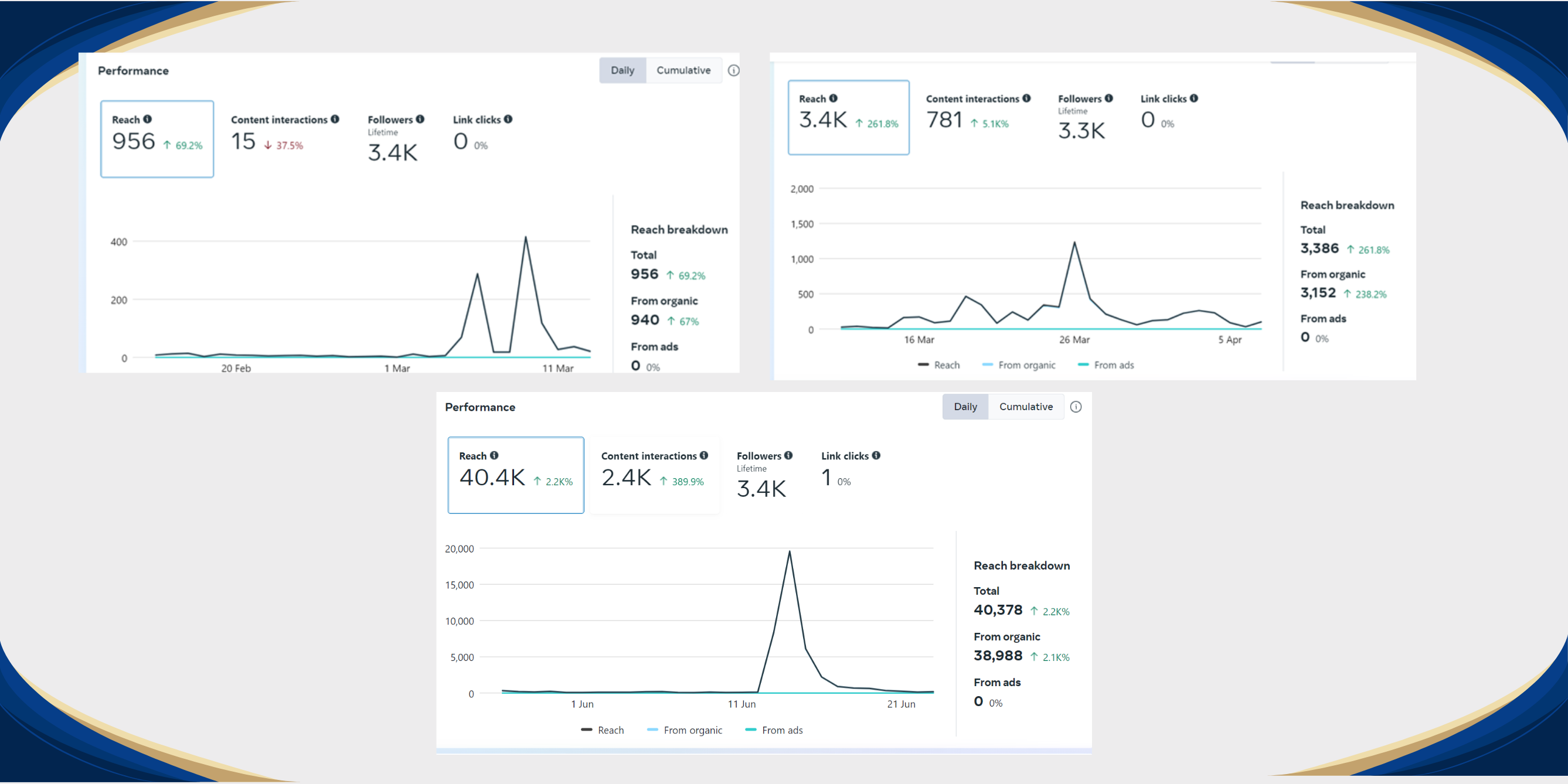This screenshot has height=784, width=1568.
Task: Click the 20,000 reach peak in June chart
Action: [x=790, y=552]
